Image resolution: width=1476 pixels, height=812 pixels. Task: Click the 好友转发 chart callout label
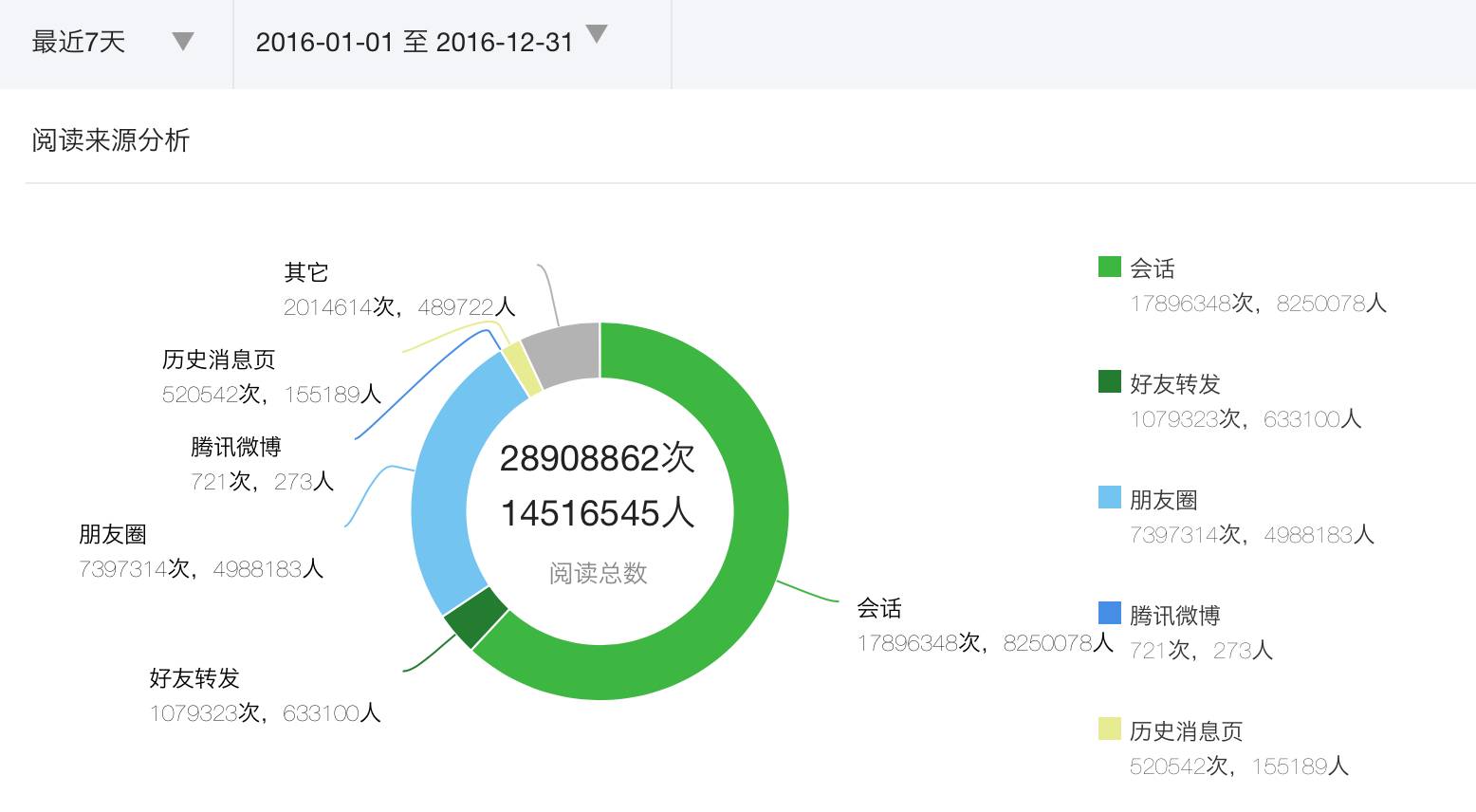(194, 679)
